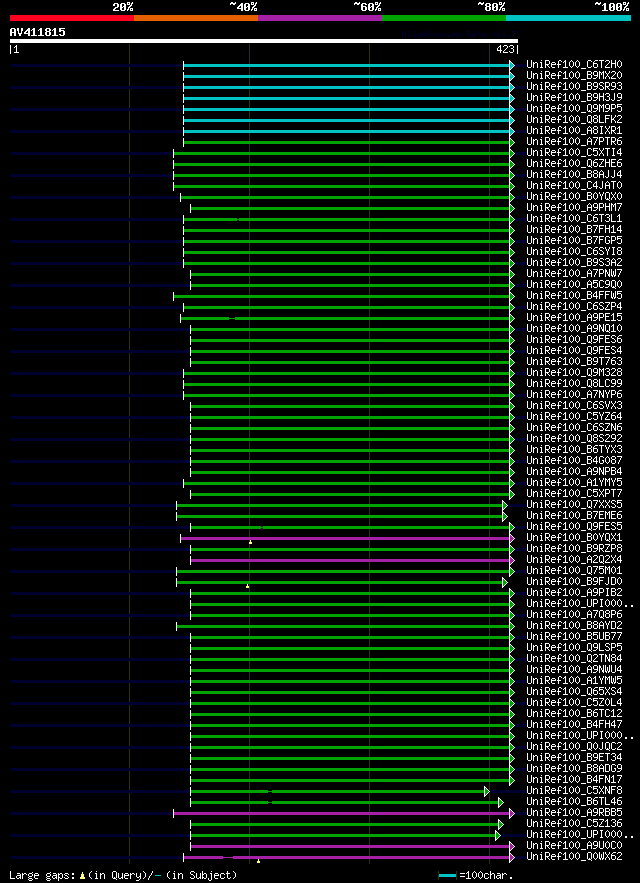Click the UniRef100_B4FN17 hit name

tap(574, 780)
